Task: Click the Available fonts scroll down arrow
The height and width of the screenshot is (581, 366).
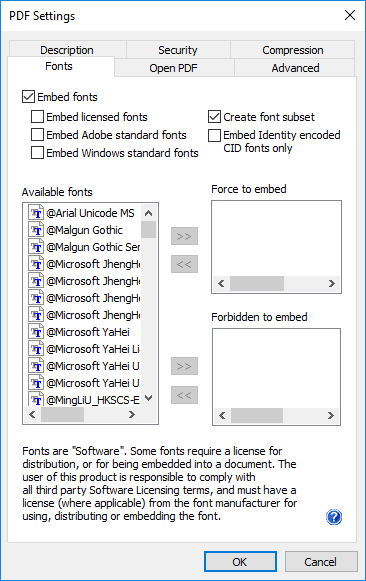Action: (x=149, y=398)
